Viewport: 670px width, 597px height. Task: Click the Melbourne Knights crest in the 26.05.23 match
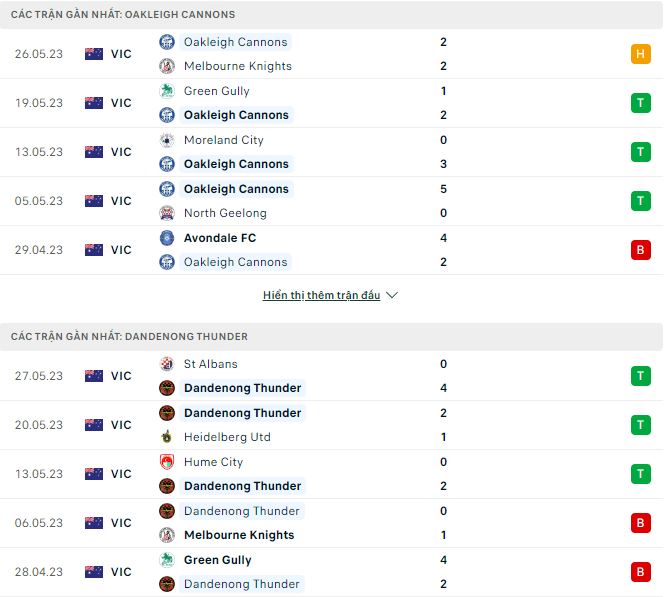[167, 66]
